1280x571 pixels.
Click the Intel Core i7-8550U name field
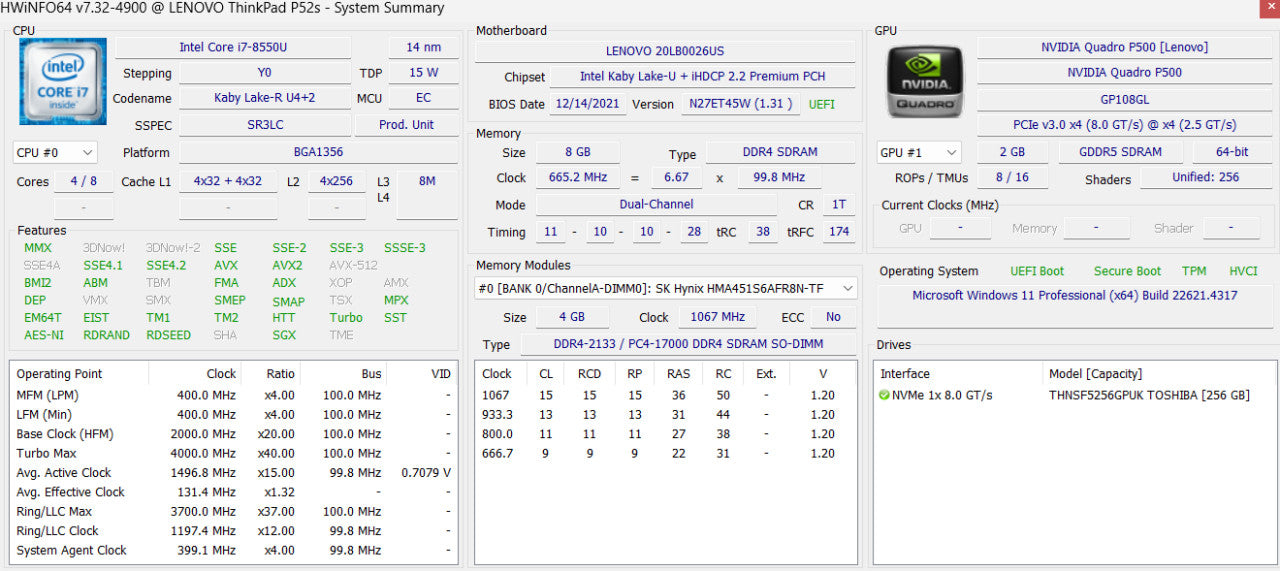233,47
